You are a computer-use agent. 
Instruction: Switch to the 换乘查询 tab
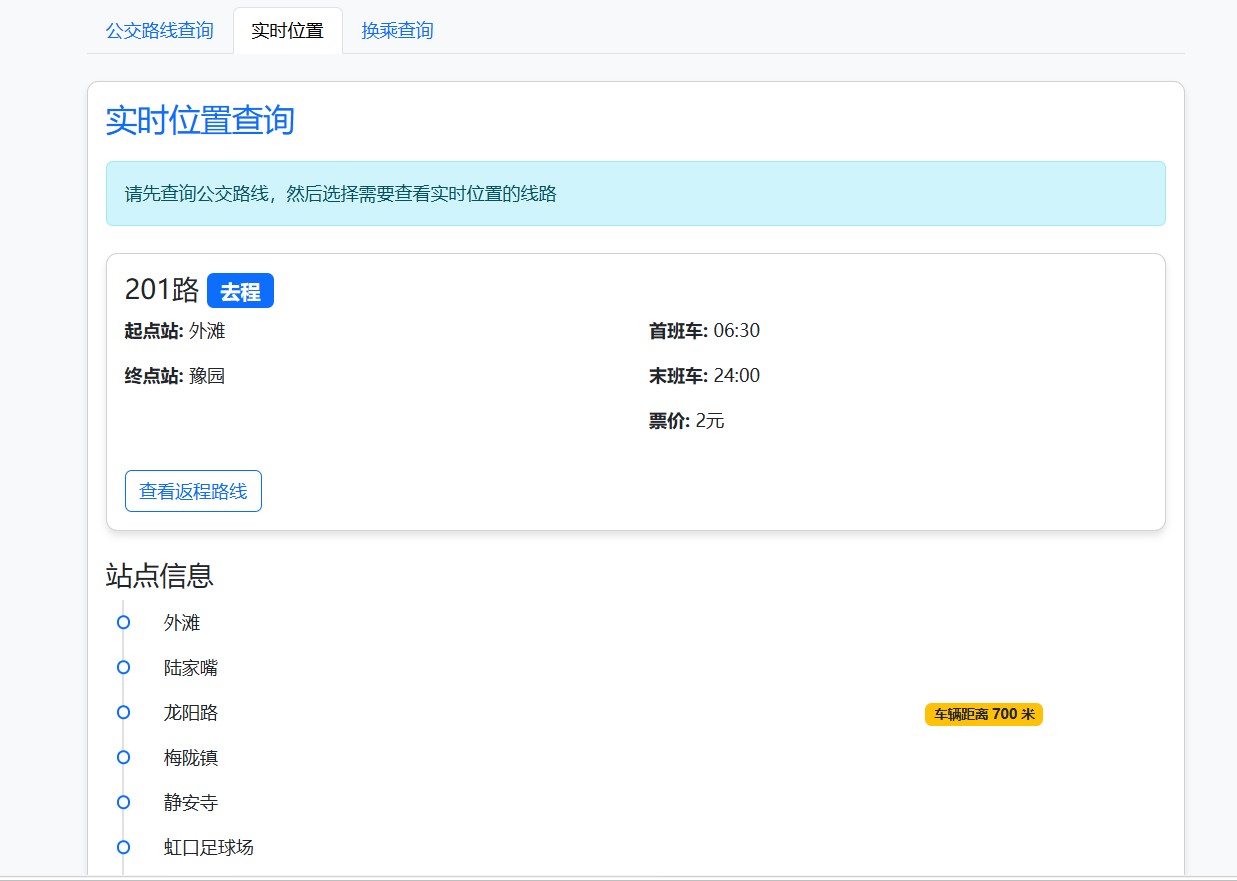(398, 31)
